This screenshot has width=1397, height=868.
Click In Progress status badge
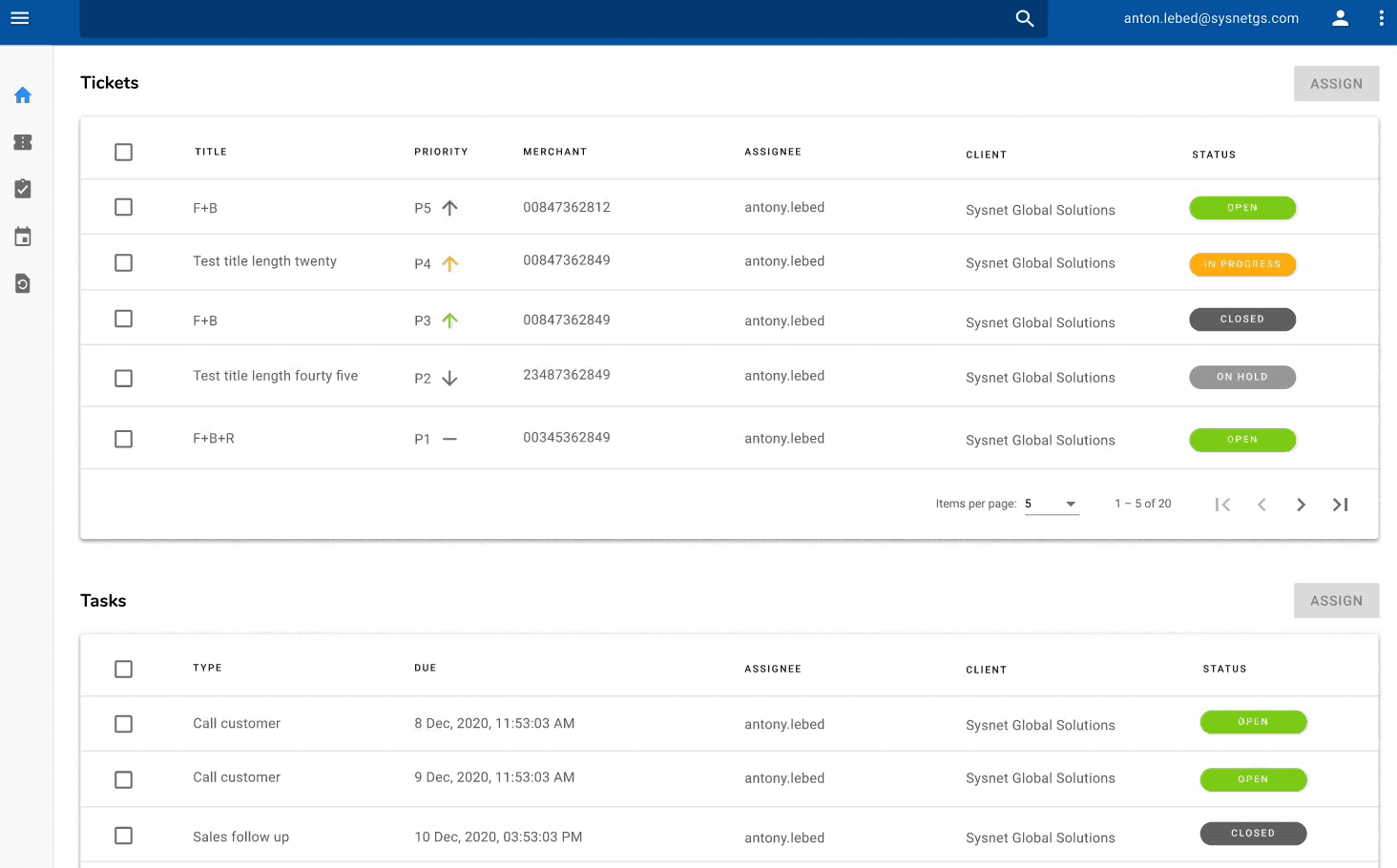point(1242,264)
